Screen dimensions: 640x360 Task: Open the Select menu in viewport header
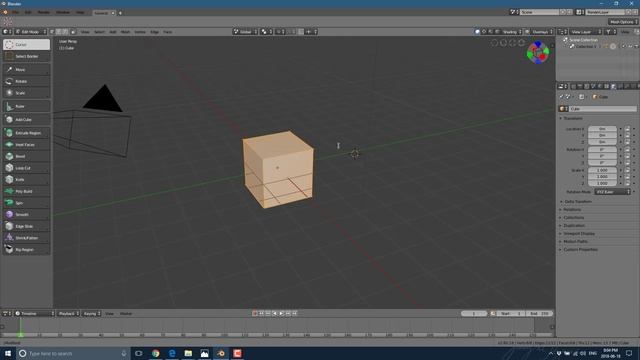(100, 32)
